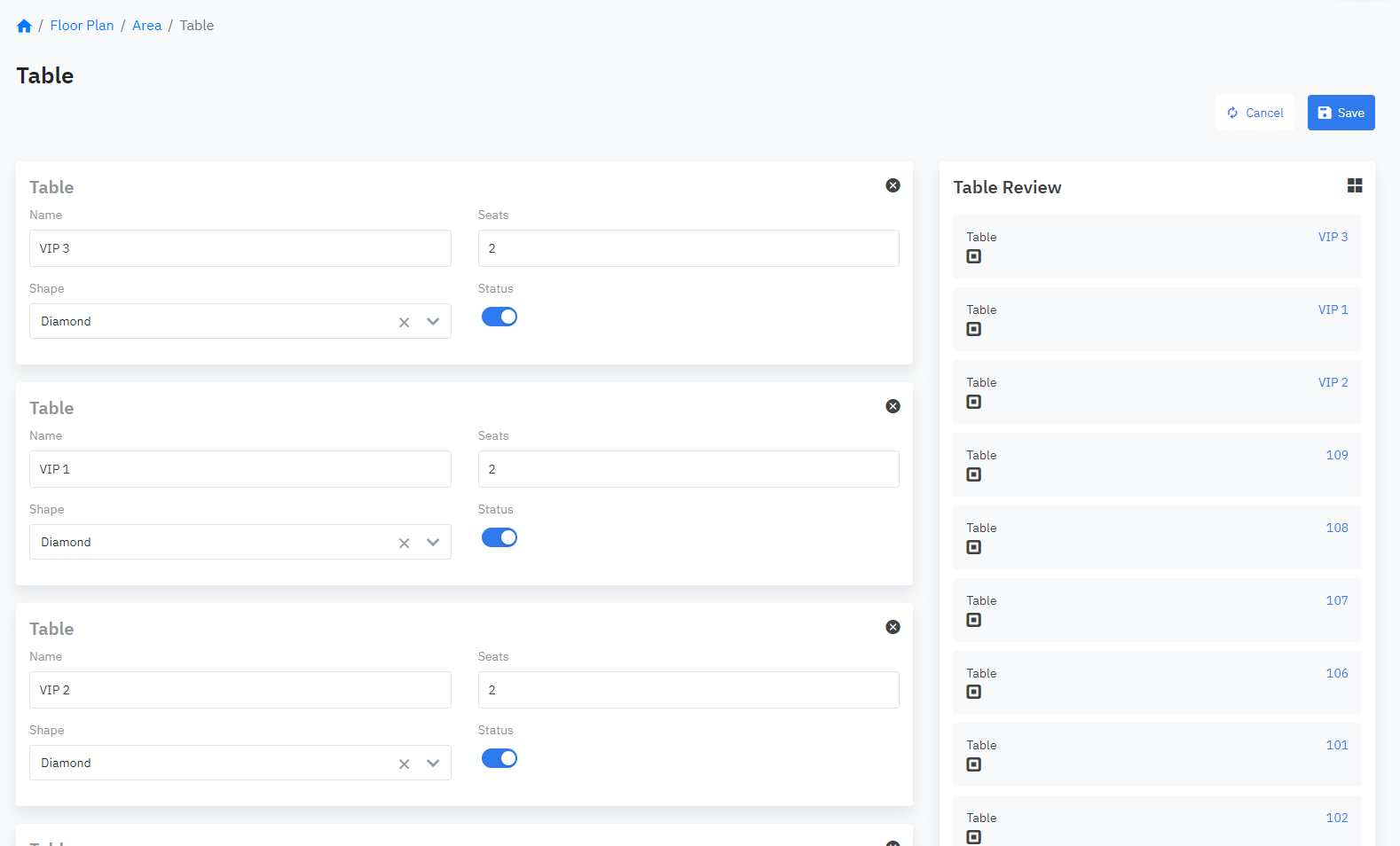
Task: Remove the VIP 1 table card
Action: [x=893, y=406]
